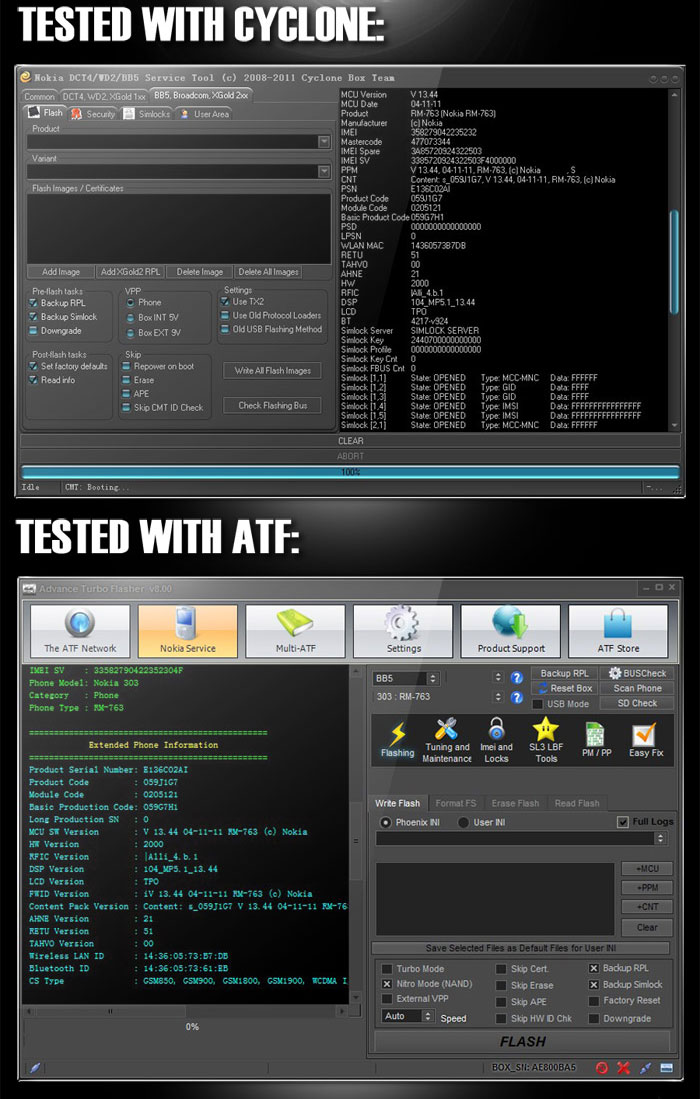Image resolution: width=700 pixels, height=1099 pixels.
Task: Open Imei and Locks padlock icon
Action: coord(496,729)
